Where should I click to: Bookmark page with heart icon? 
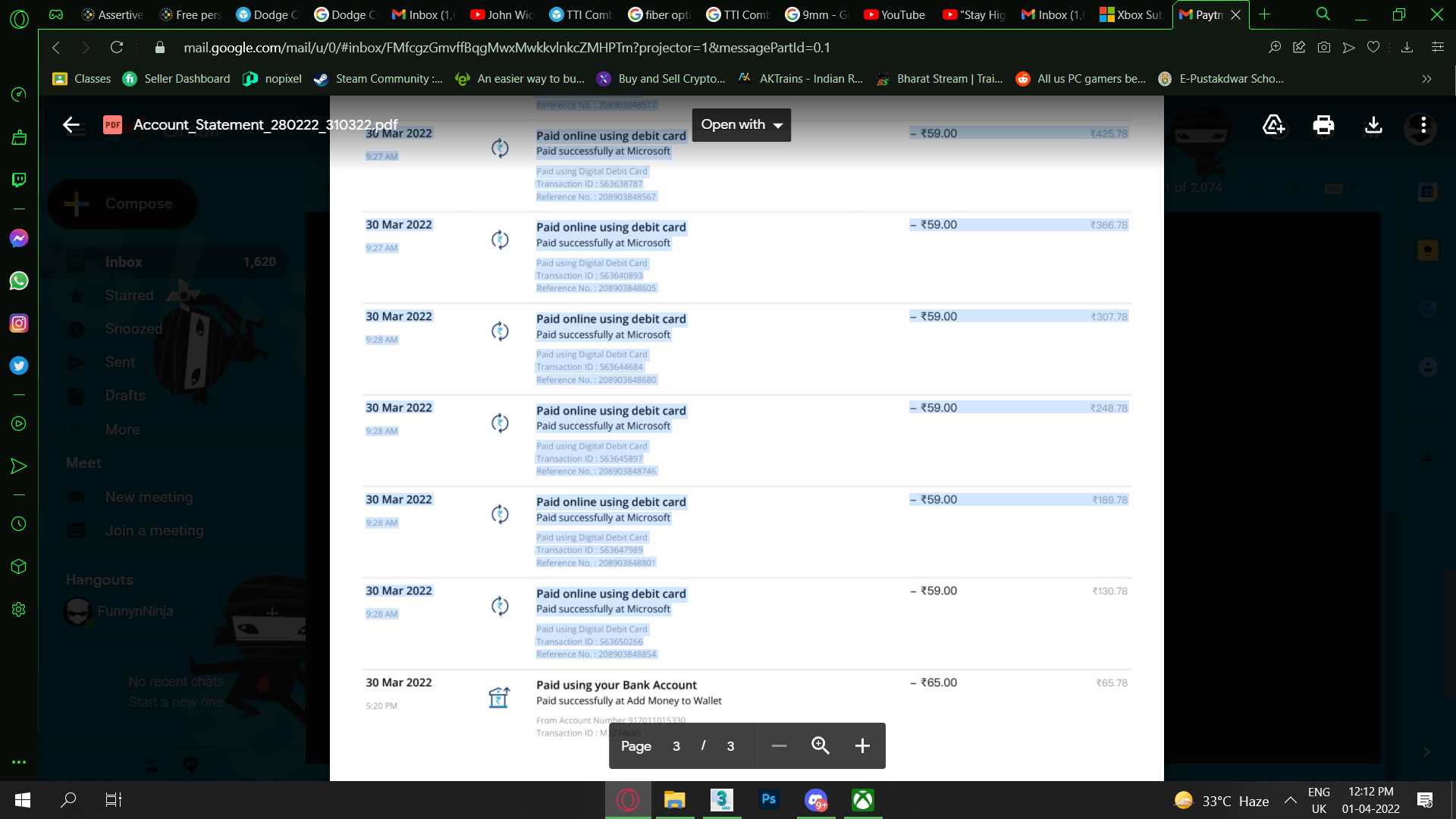(x=1373, y=48)
